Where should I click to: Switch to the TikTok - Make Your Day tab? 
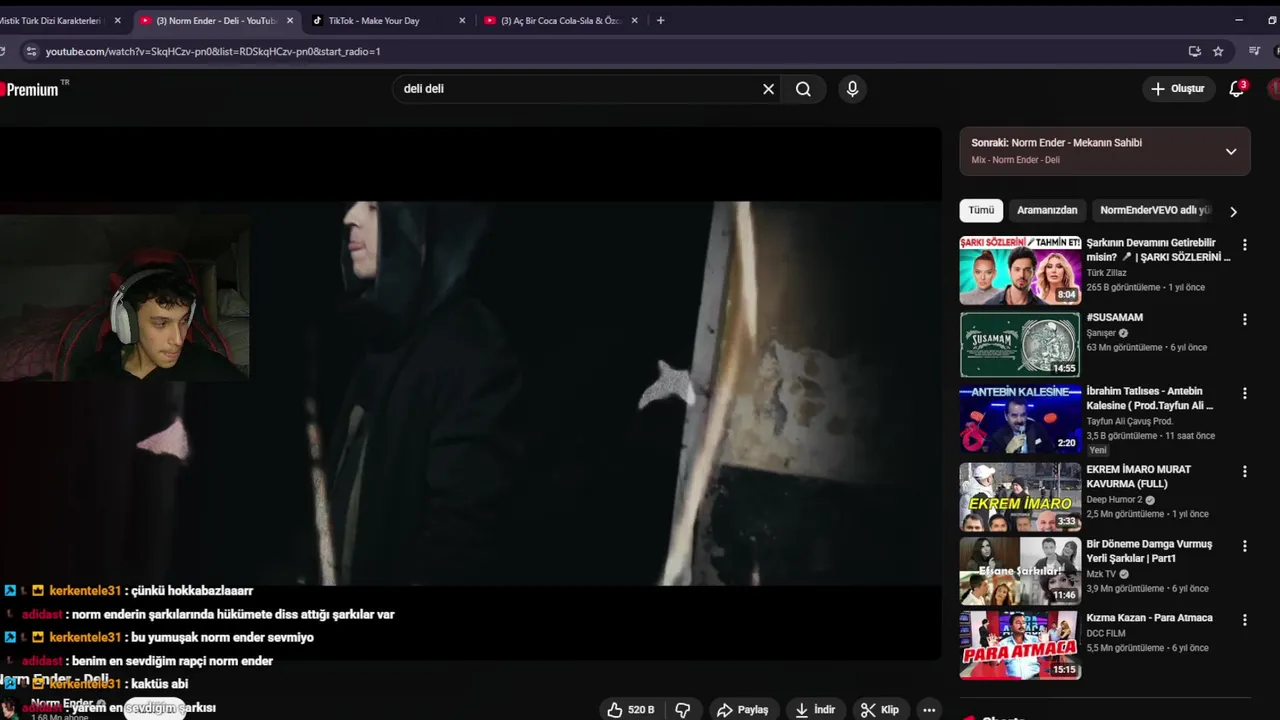click(x=374, y=20)
